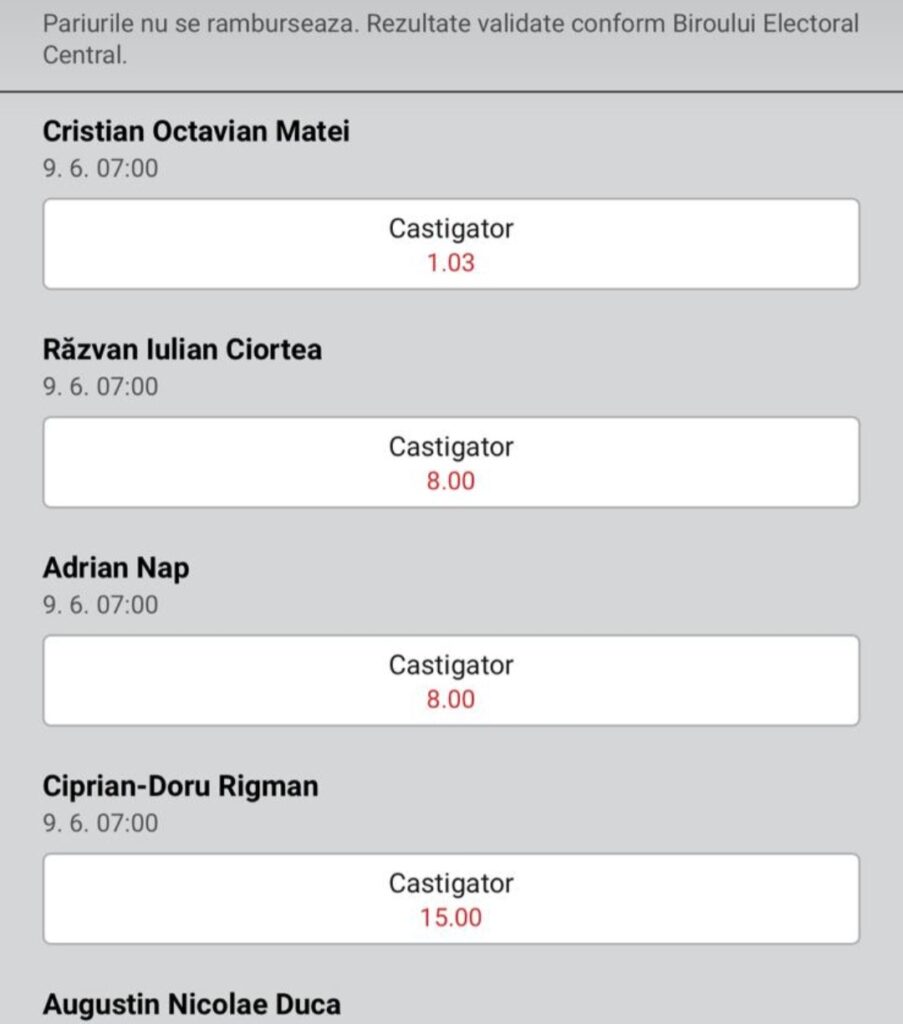Tap the 8.00 odds under Răzvan Iulian Ciortea

(451, 482)
